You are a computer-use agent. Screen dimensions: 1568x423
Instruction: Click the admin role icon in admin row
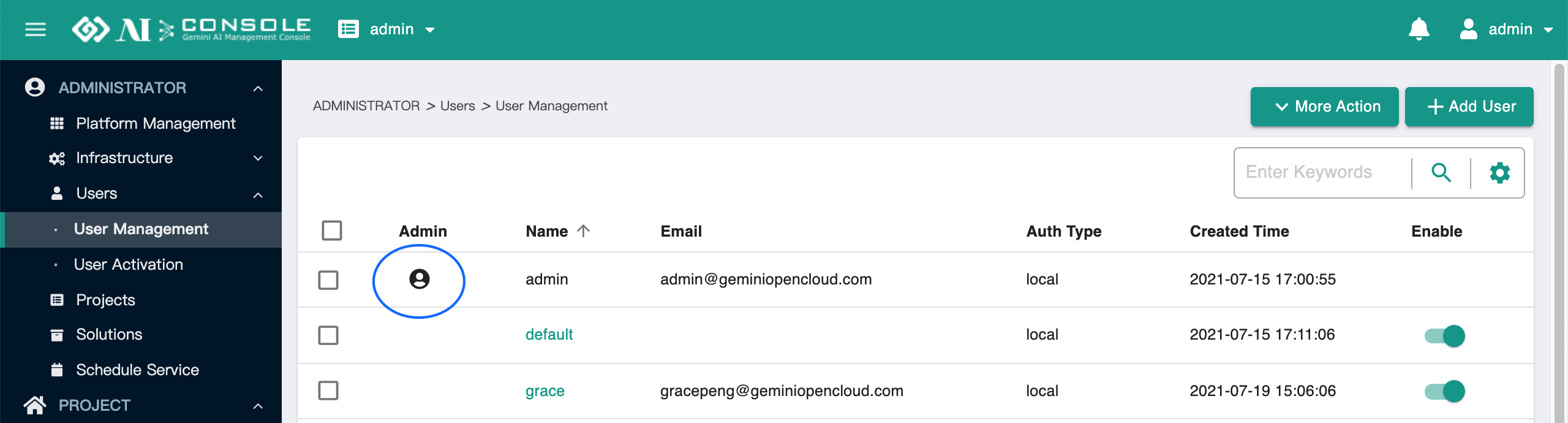point(420,280)
